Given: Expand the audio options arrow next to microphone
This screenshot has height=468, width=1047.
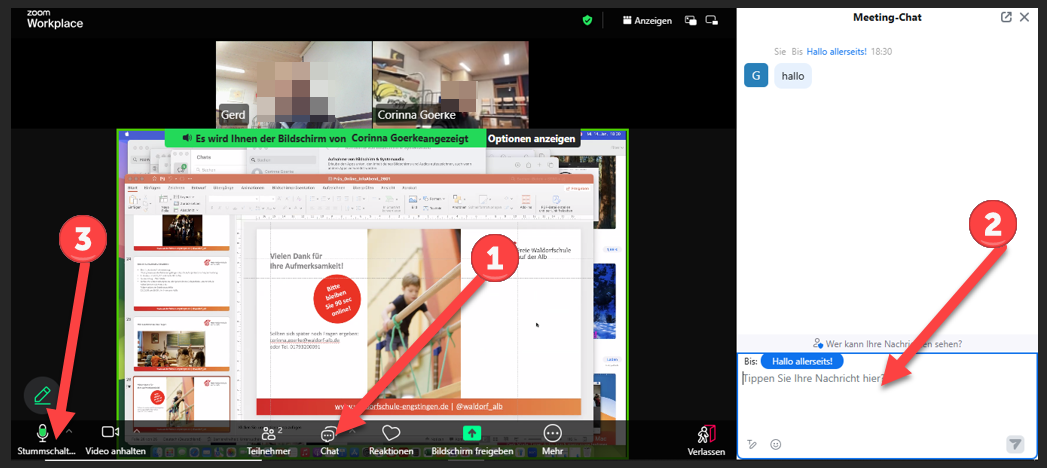Looking at the screenshot, I should click(x=70, y=430).
